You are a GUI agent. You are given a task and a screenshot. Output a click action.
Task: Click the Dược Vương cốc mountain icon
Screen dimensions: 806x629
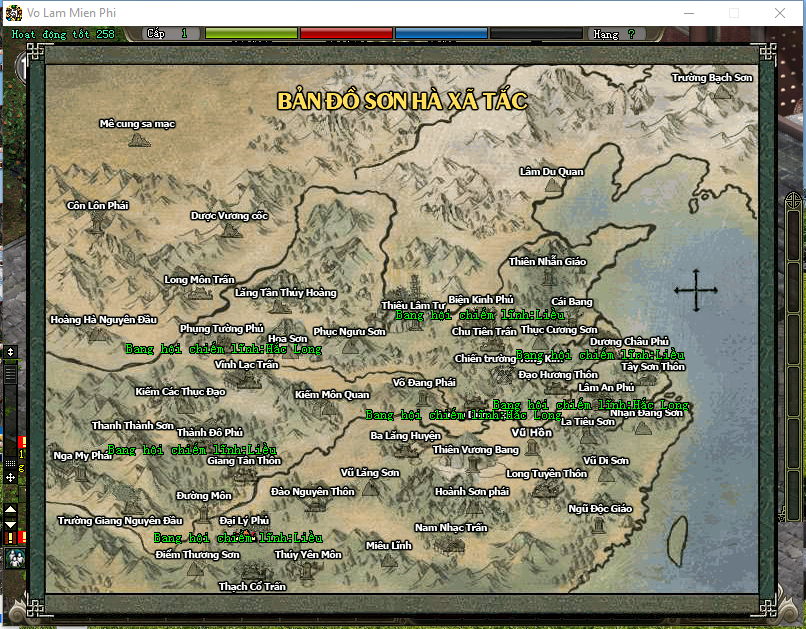tap(231, 230)
